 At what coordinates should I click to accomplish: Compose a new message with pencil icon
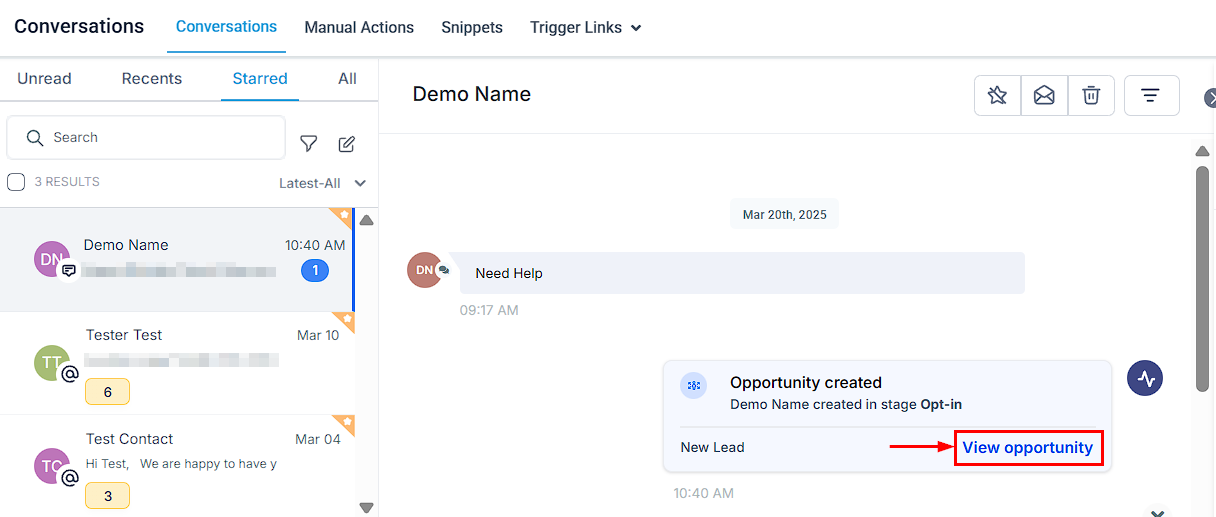pyautogui.click(x=347, y=144)
